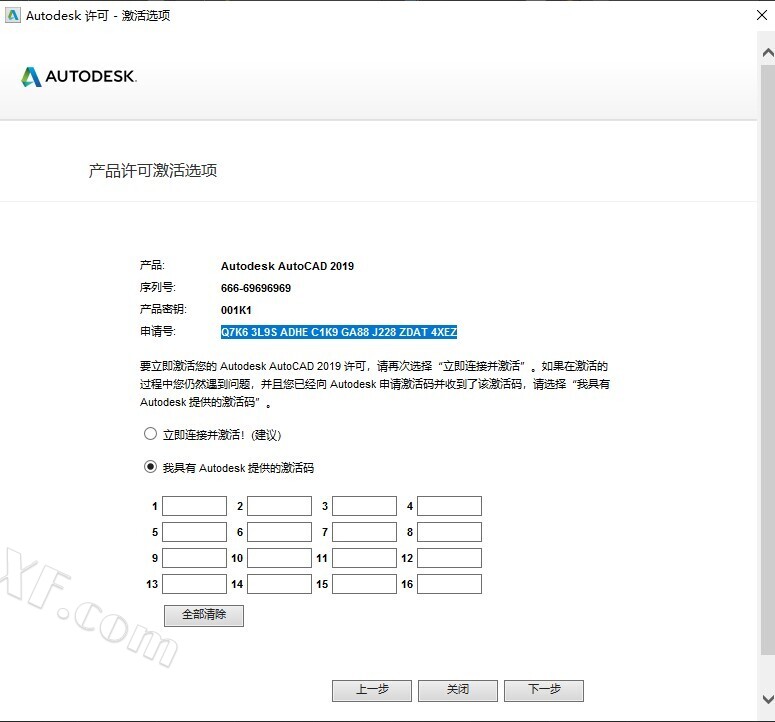775x722 pixels.
Task: Click the 上一步 back button
Action: [372, 690]
